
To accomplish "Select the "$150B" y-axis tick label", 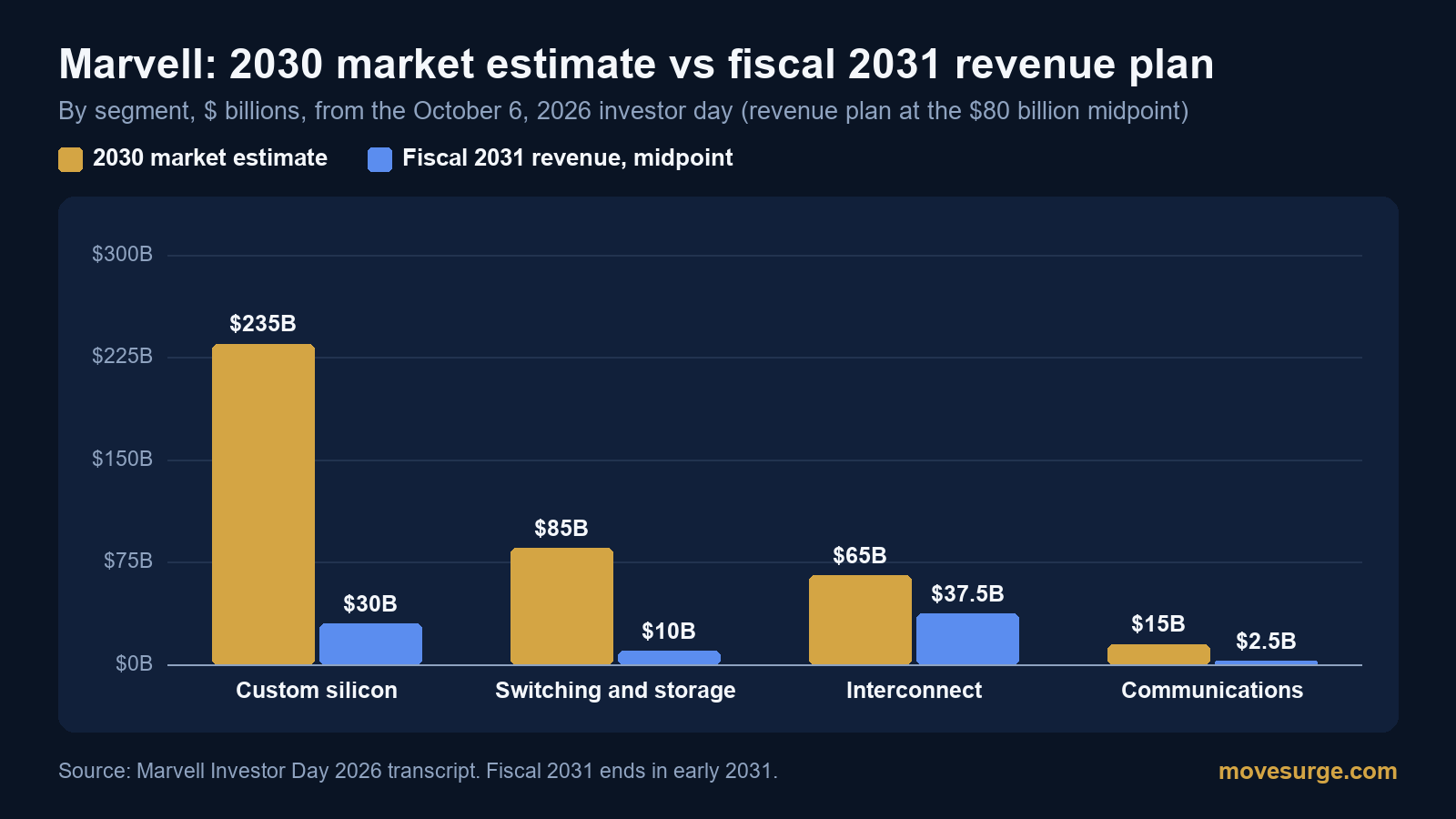I will [x=122, y=460].
